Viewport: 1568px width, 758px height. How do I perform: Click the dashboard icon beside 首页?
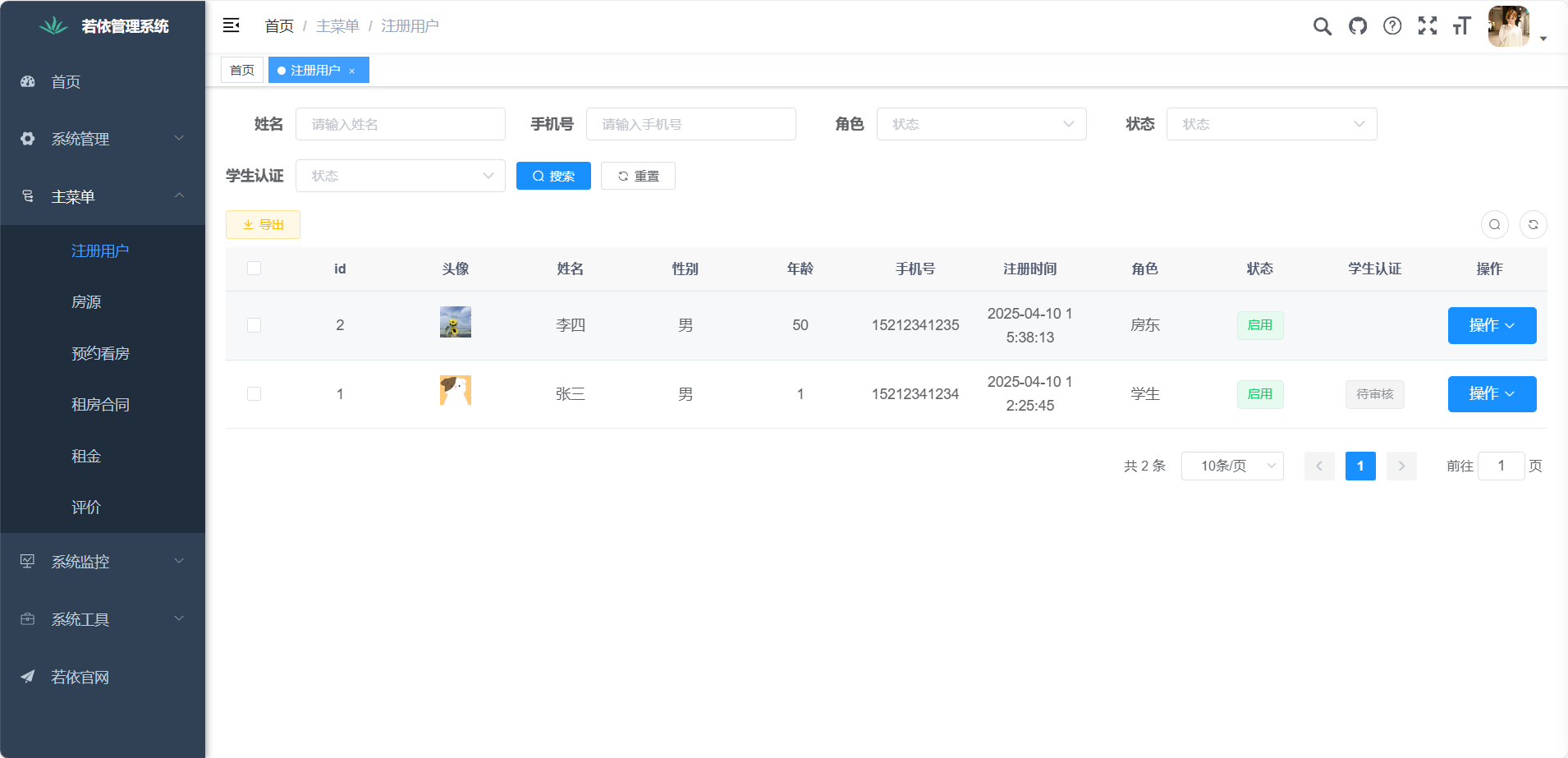28,81
